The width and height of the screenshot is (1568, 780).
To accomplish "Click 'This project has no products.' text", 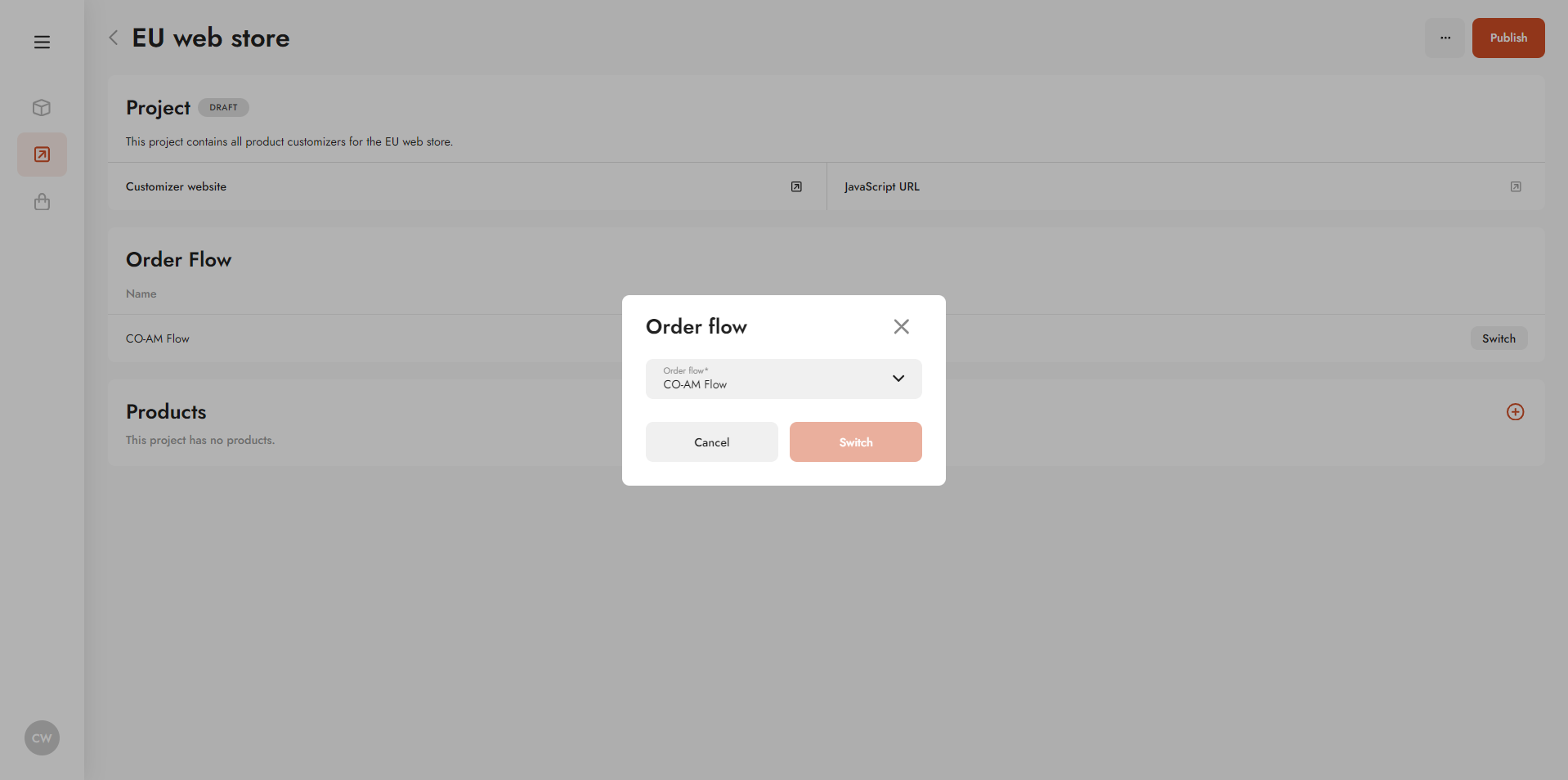I will (x=200, y=440).
